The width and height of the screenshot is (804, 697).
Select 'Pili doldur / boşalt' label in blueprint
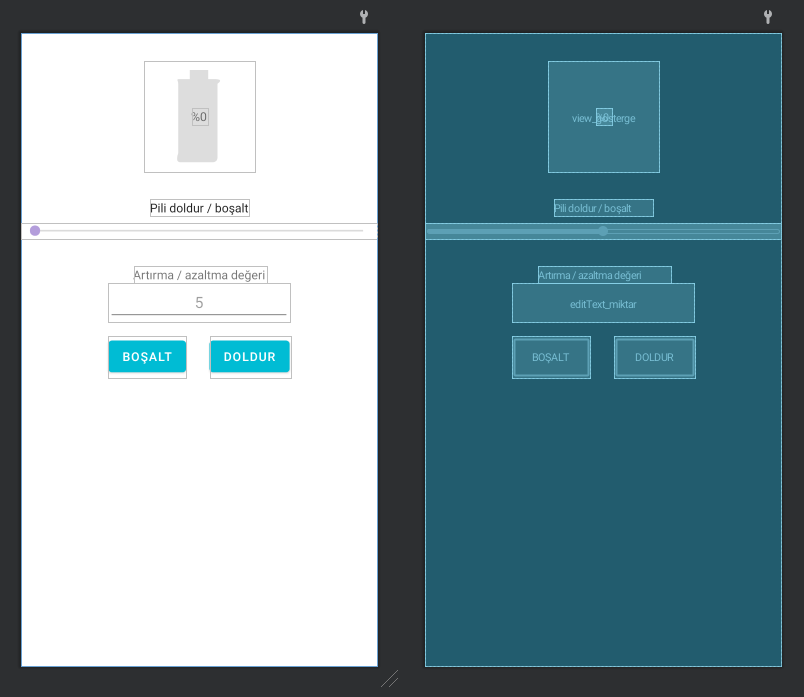coord(603,208)
